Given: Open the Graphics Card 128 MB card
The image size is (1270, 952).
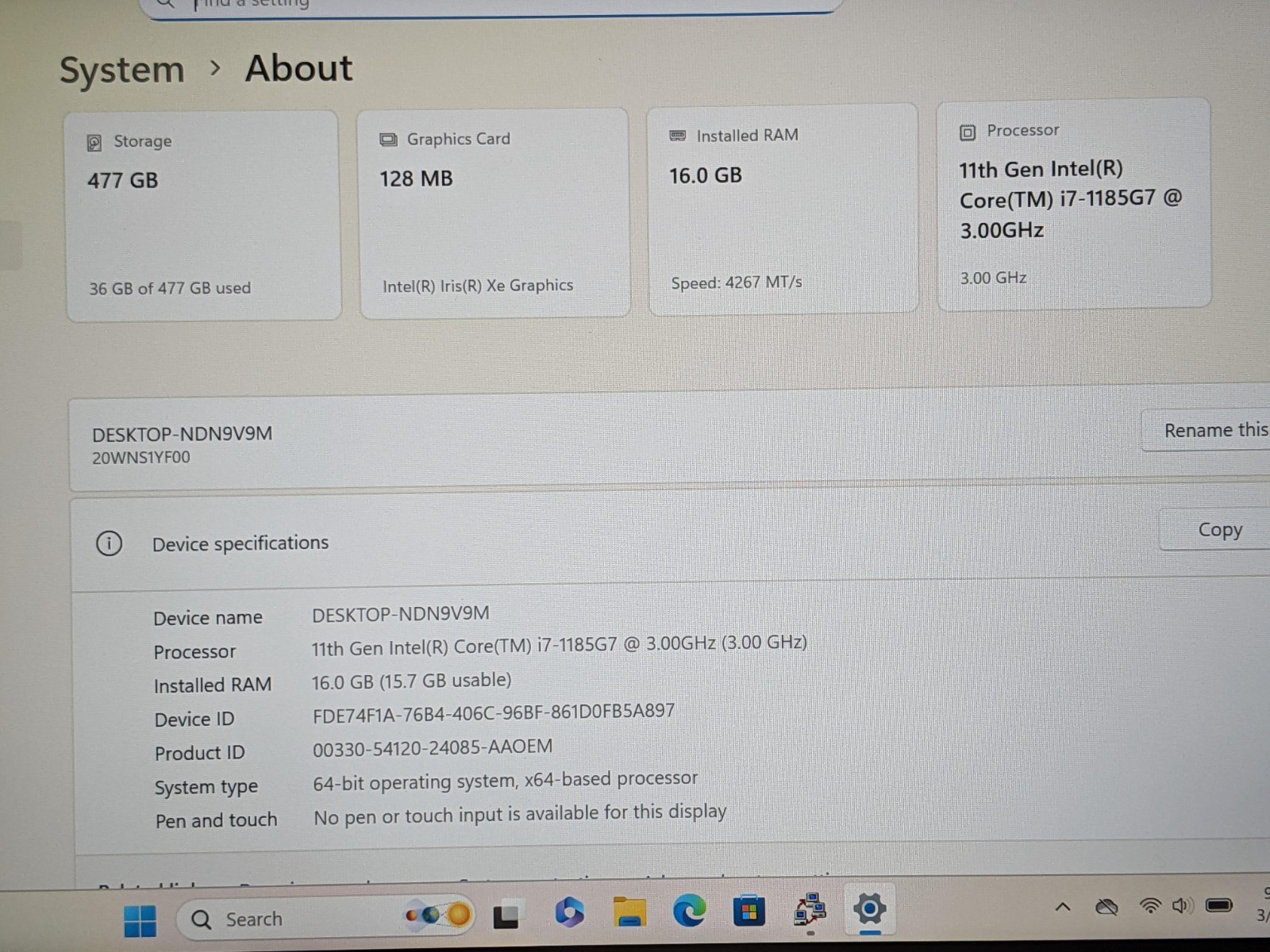Looking at the screenshot, I should pyautogui.click(x=495, y=213).
